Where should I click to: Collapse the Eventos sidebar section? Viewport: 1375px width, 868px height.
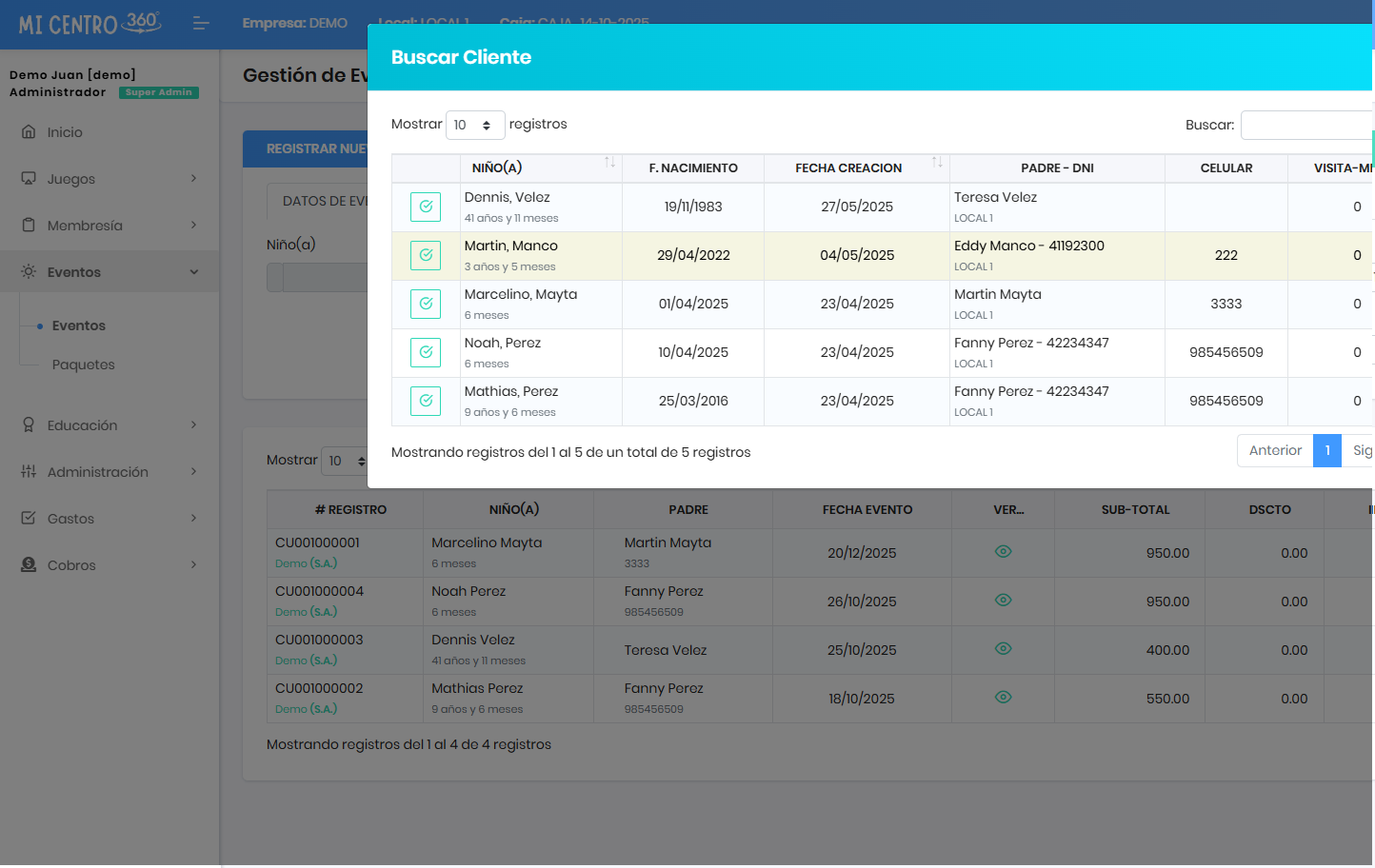tap(193, 272)
